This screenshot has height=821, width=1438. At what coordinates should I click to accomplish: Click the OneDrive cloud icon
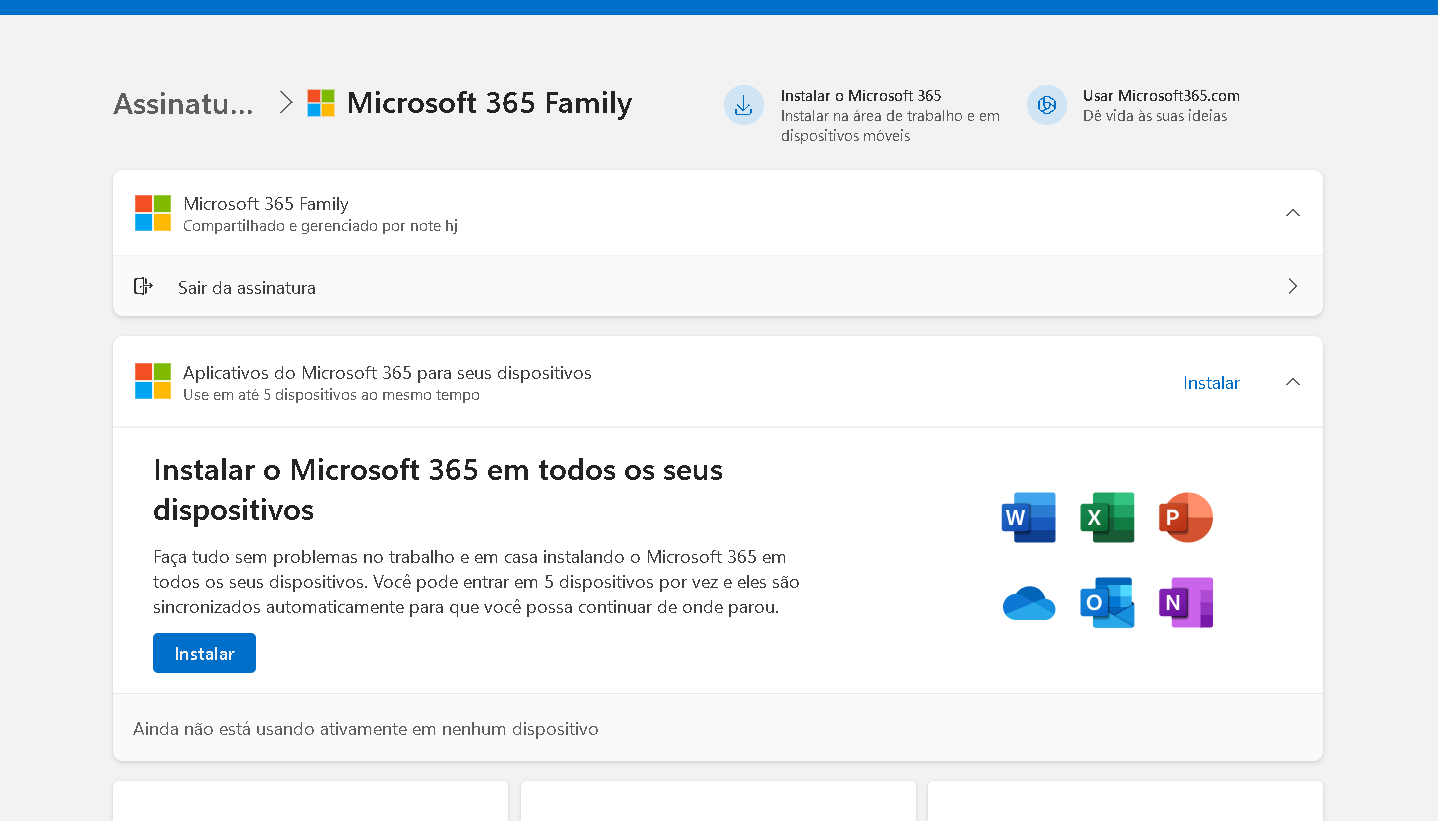coord(1028,603)
